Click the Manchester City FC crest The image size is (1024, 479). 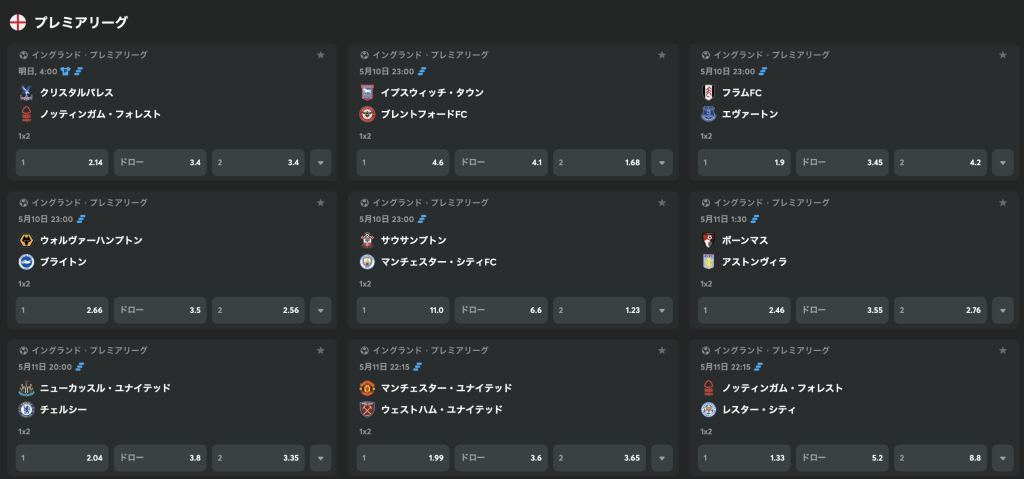367,262
